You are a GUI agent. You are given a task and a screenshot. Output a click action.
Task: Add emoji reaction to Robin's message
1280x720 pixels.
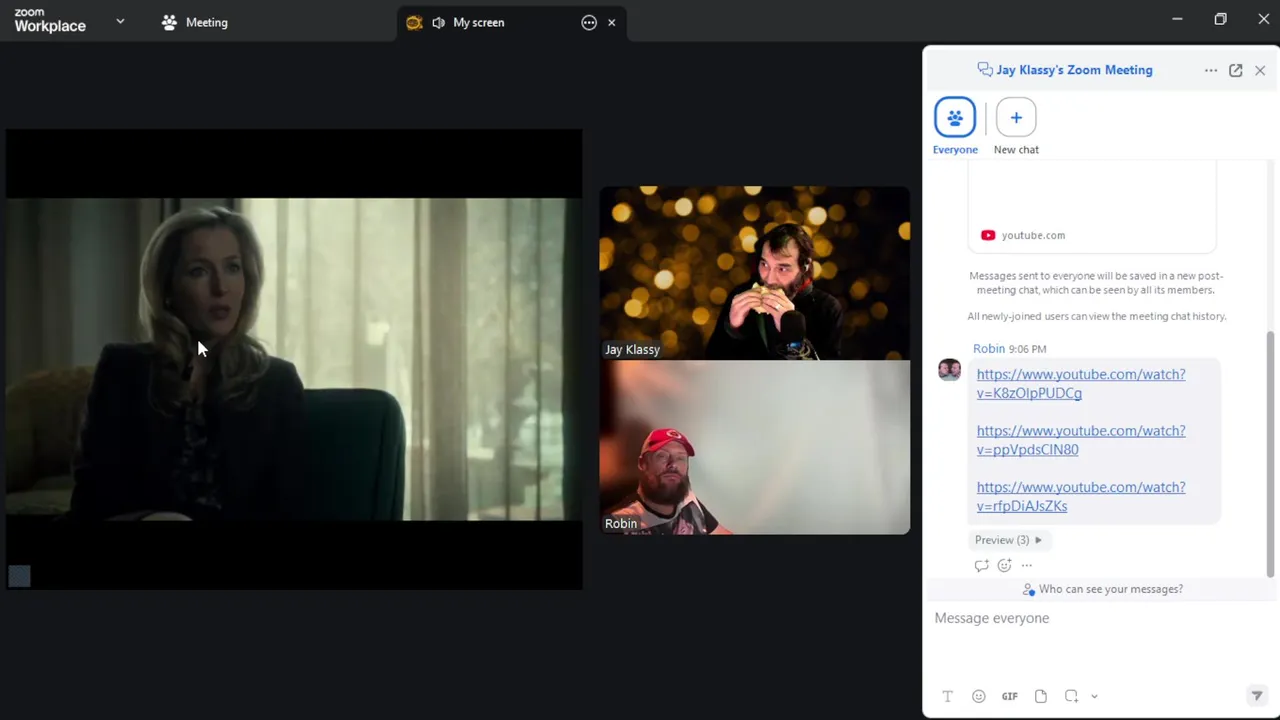point(1004,565)
